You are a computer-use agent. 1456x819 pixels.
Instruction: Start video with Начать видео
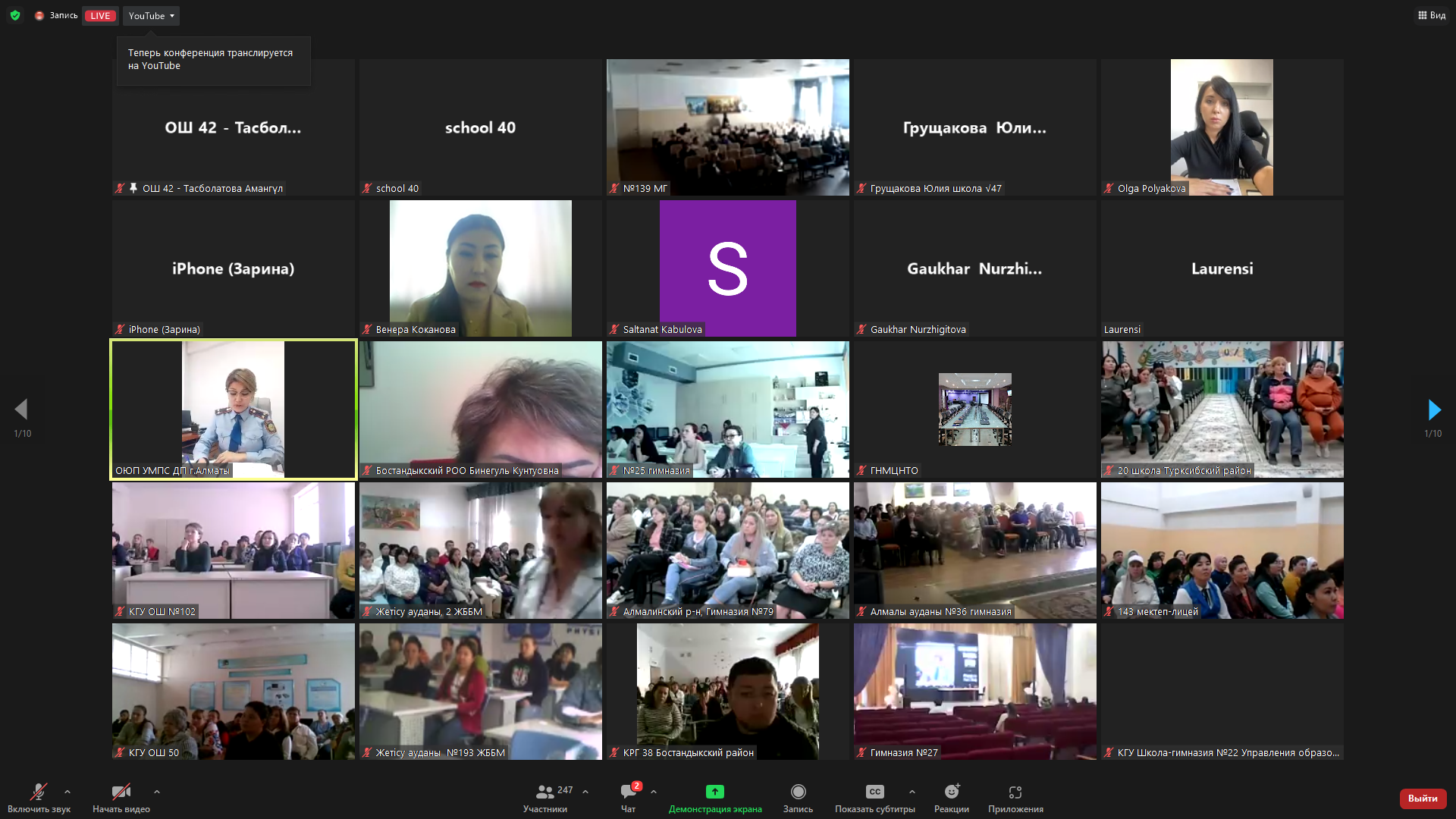pyautogui.click(x=121, y=792)
